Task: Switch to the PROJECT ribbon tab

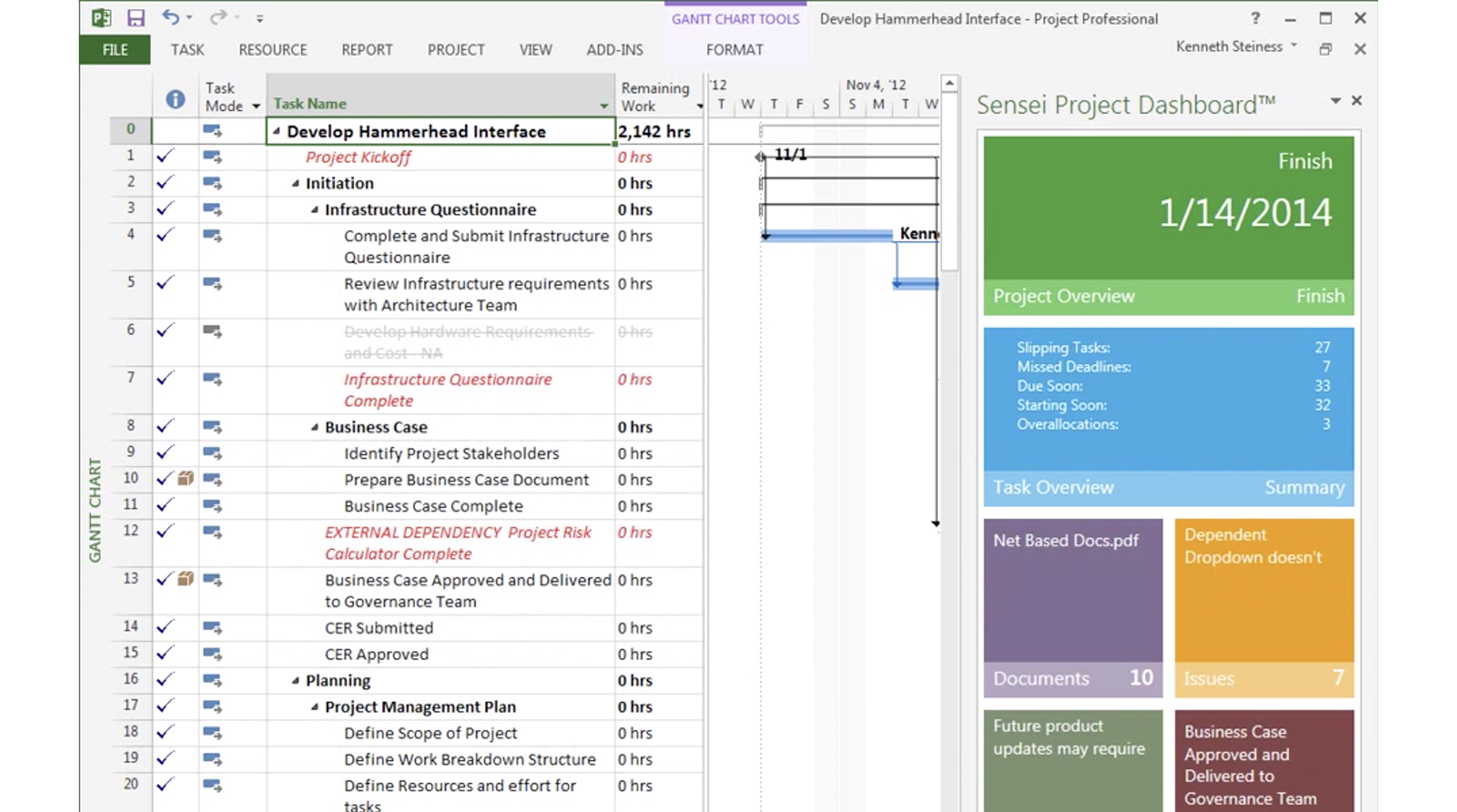Action: (455, 49)
